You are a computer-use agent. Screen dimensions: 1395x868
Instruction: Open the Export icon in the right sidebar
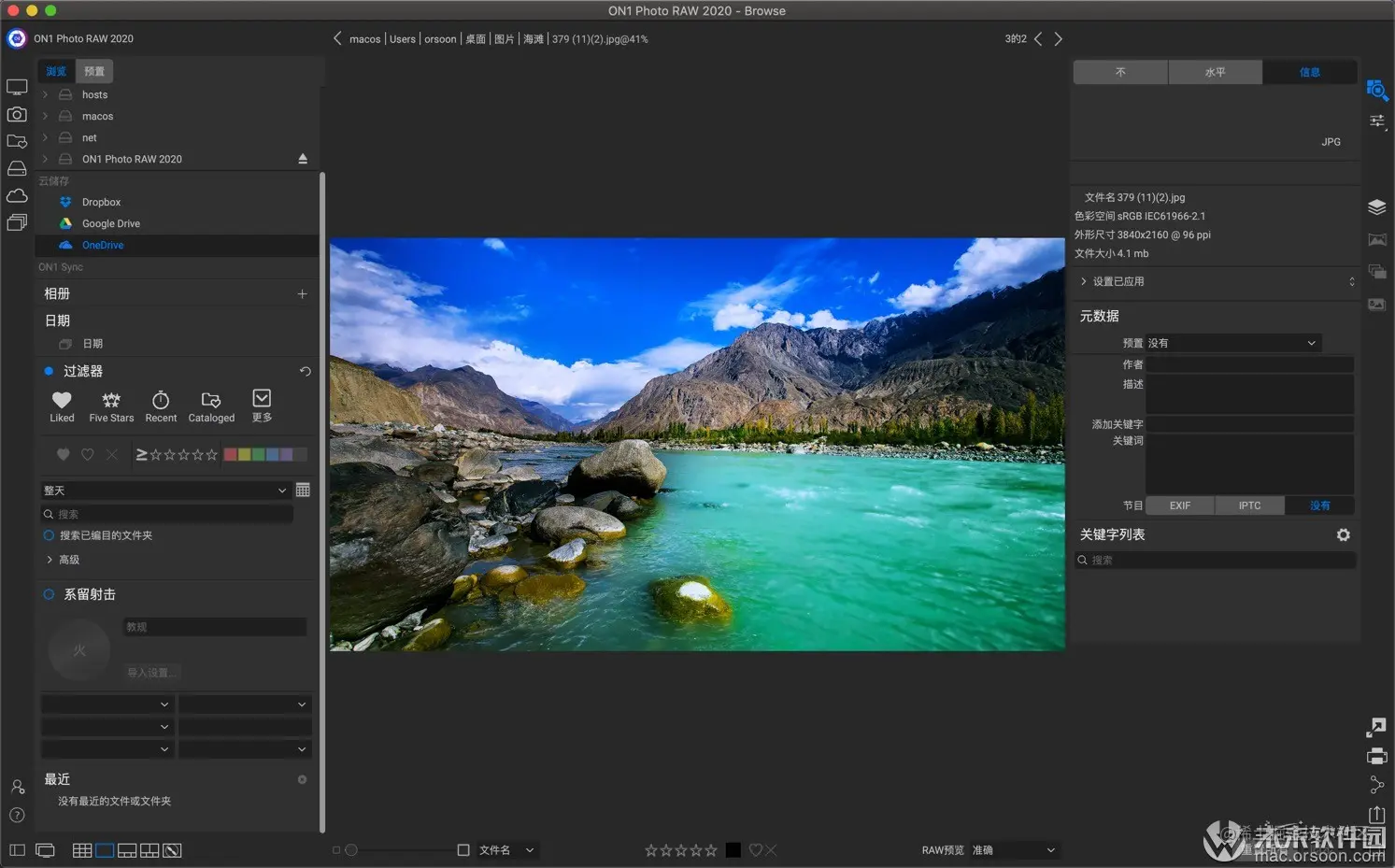1377,815
